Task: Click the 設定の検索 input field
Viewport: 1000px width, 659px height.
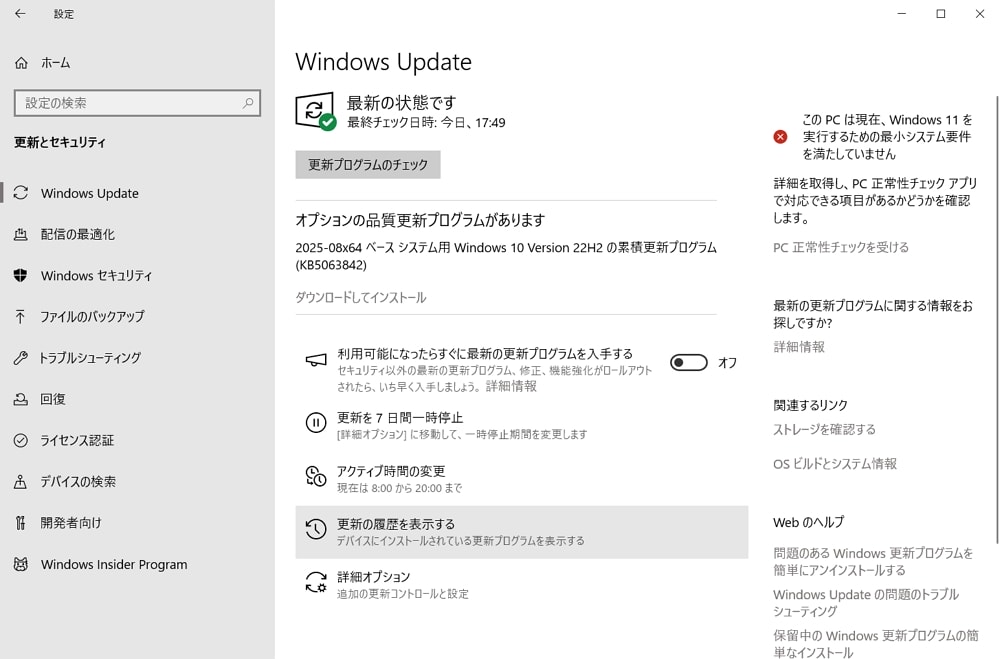Action: [137, 103]
